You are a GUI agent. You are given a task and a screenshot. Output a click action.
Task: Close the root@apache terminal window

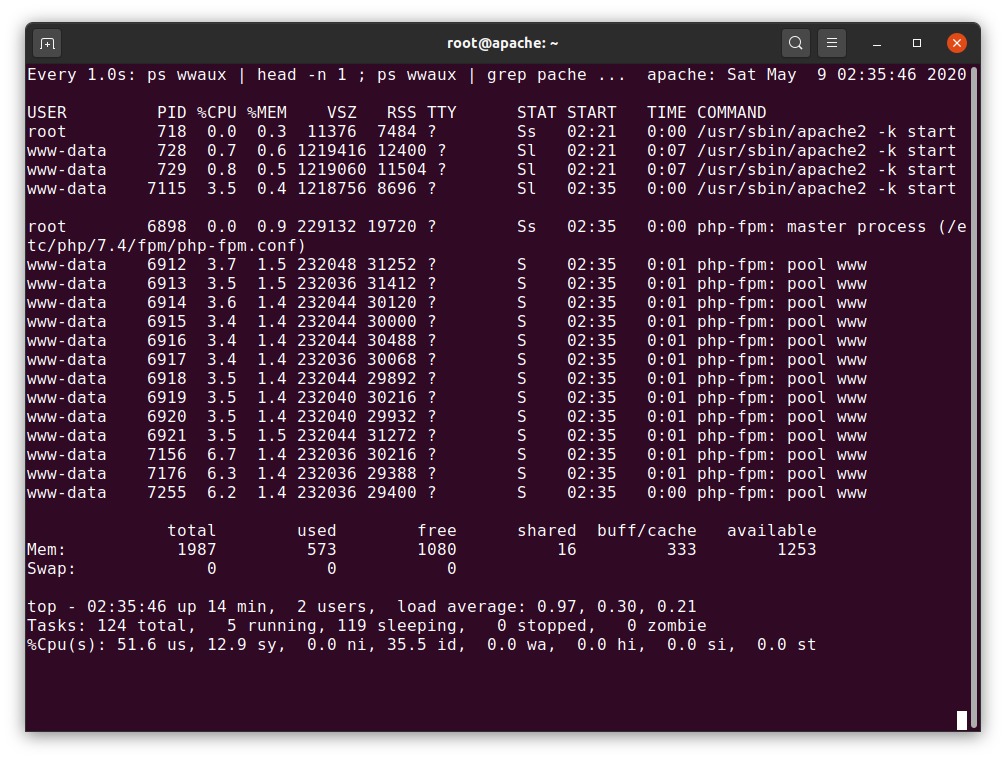[x=957, y=43]
